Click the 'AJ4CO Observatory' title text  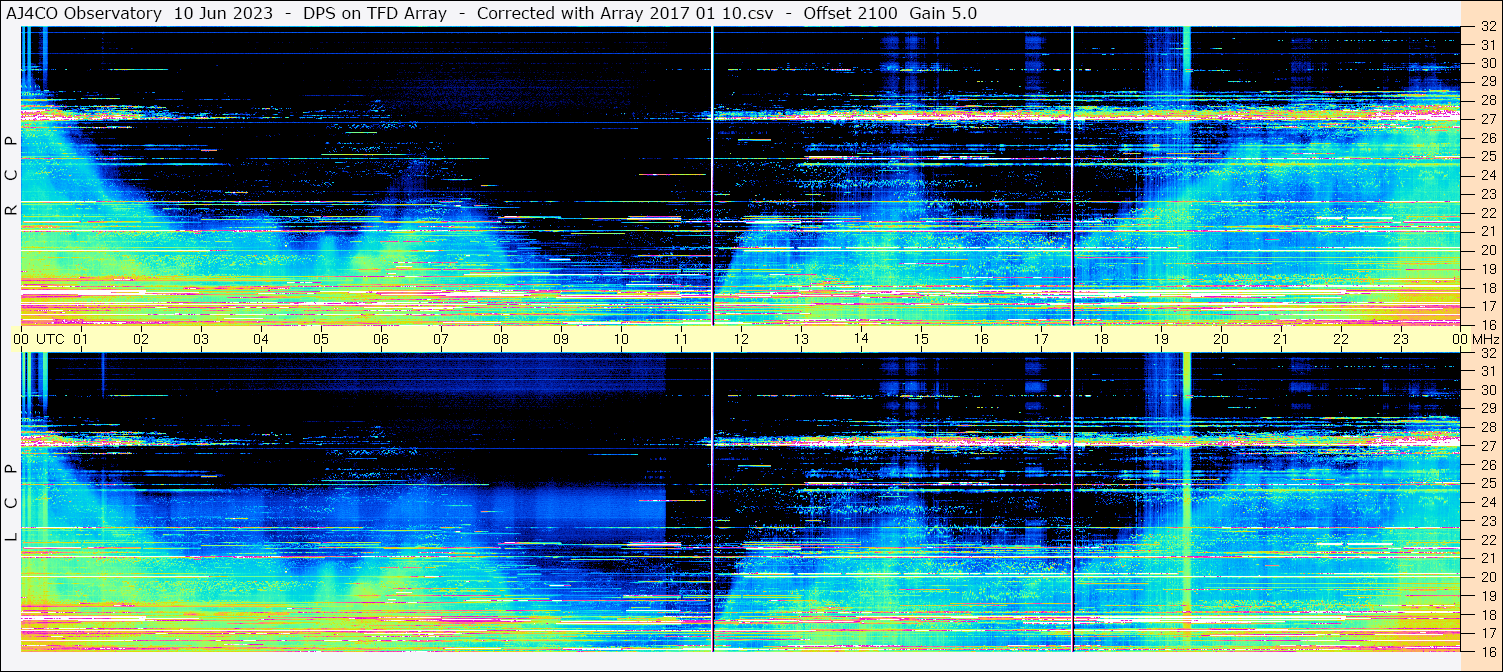pos(84,13)
